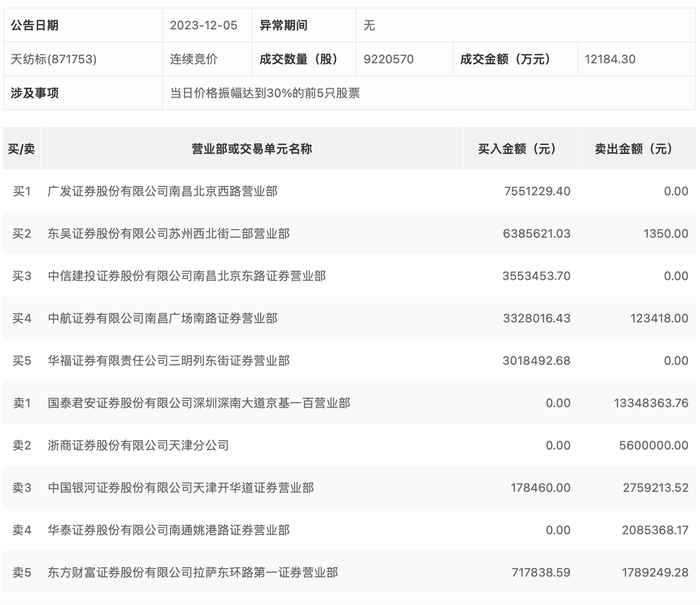Select row 浙商证券股份有限公司天津分公司

pyautogui.click(x=350, y=446)
